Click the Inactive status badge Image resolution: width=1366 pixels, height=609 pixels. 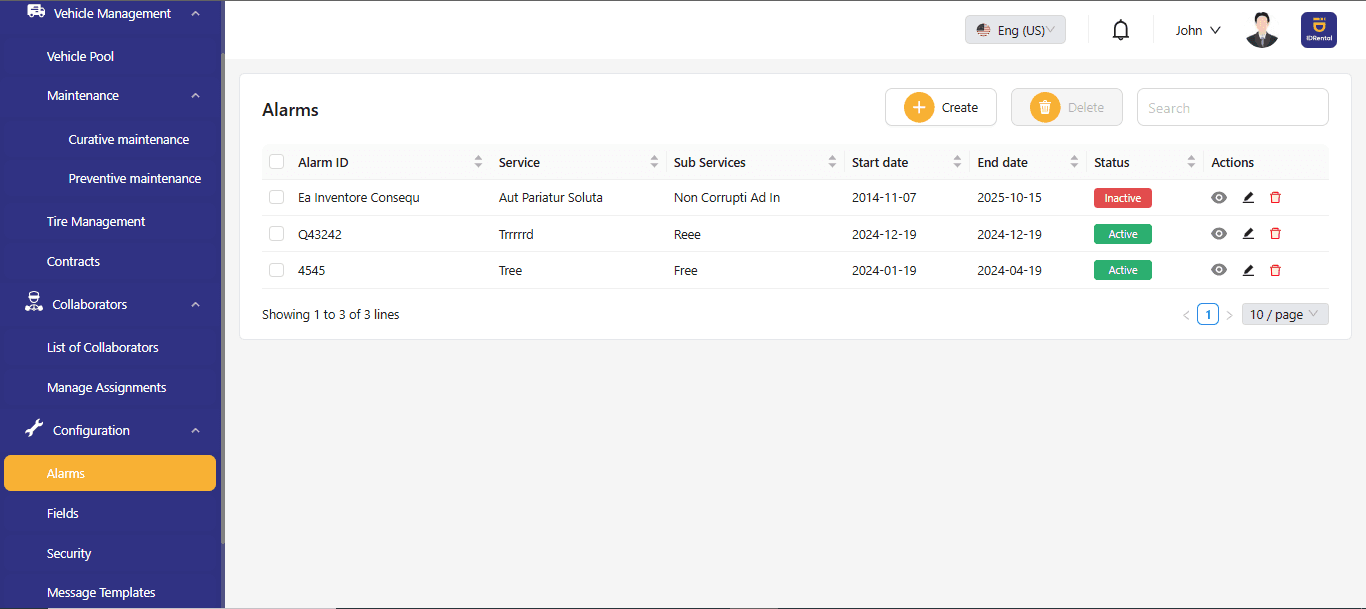(x=1123, y=198)
